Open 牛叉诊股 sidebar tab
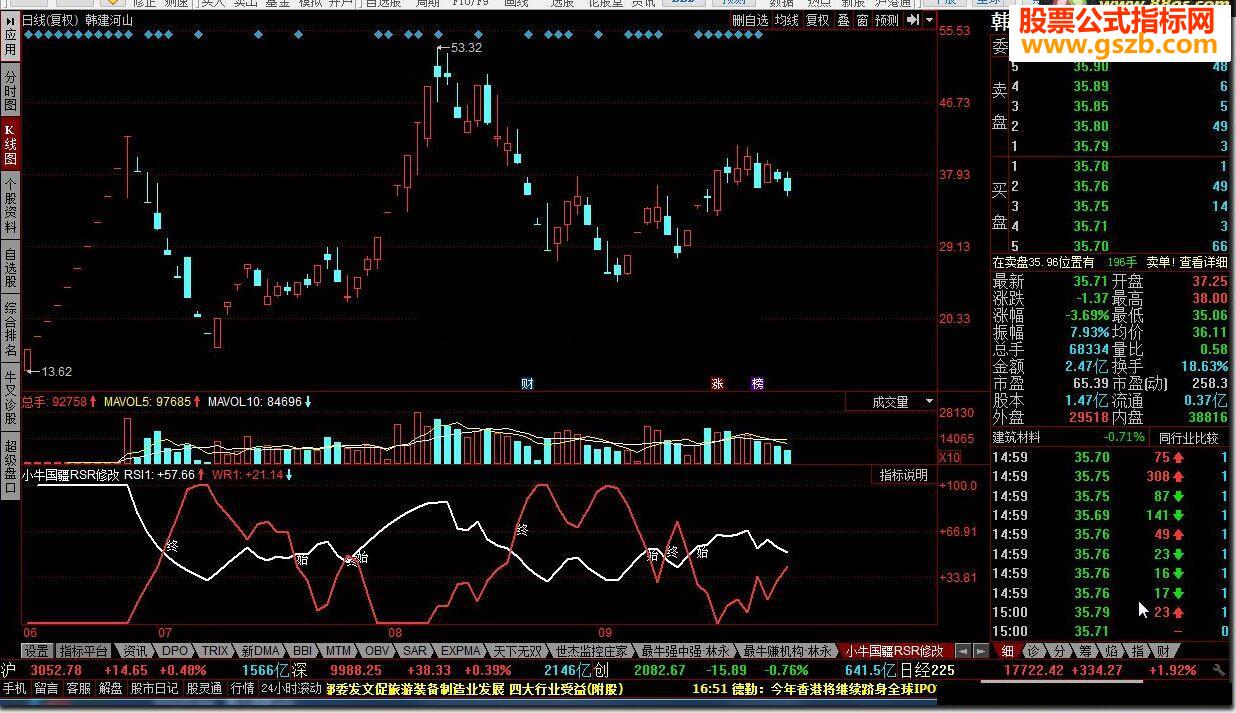 10,397
